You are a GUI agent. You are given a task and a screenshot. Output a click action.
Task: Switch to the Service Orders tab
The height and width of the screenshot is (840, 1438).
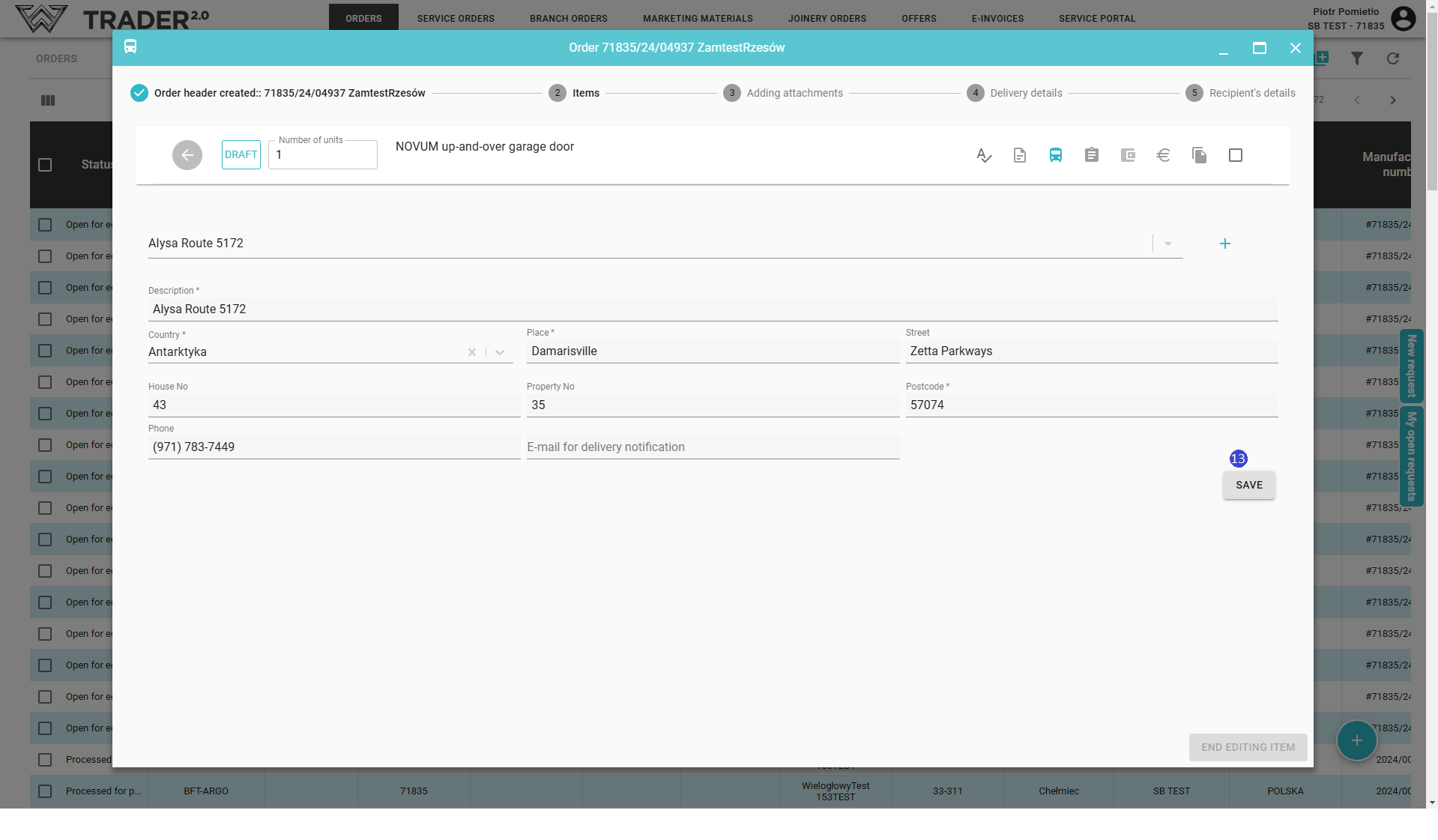click(456, 18)
